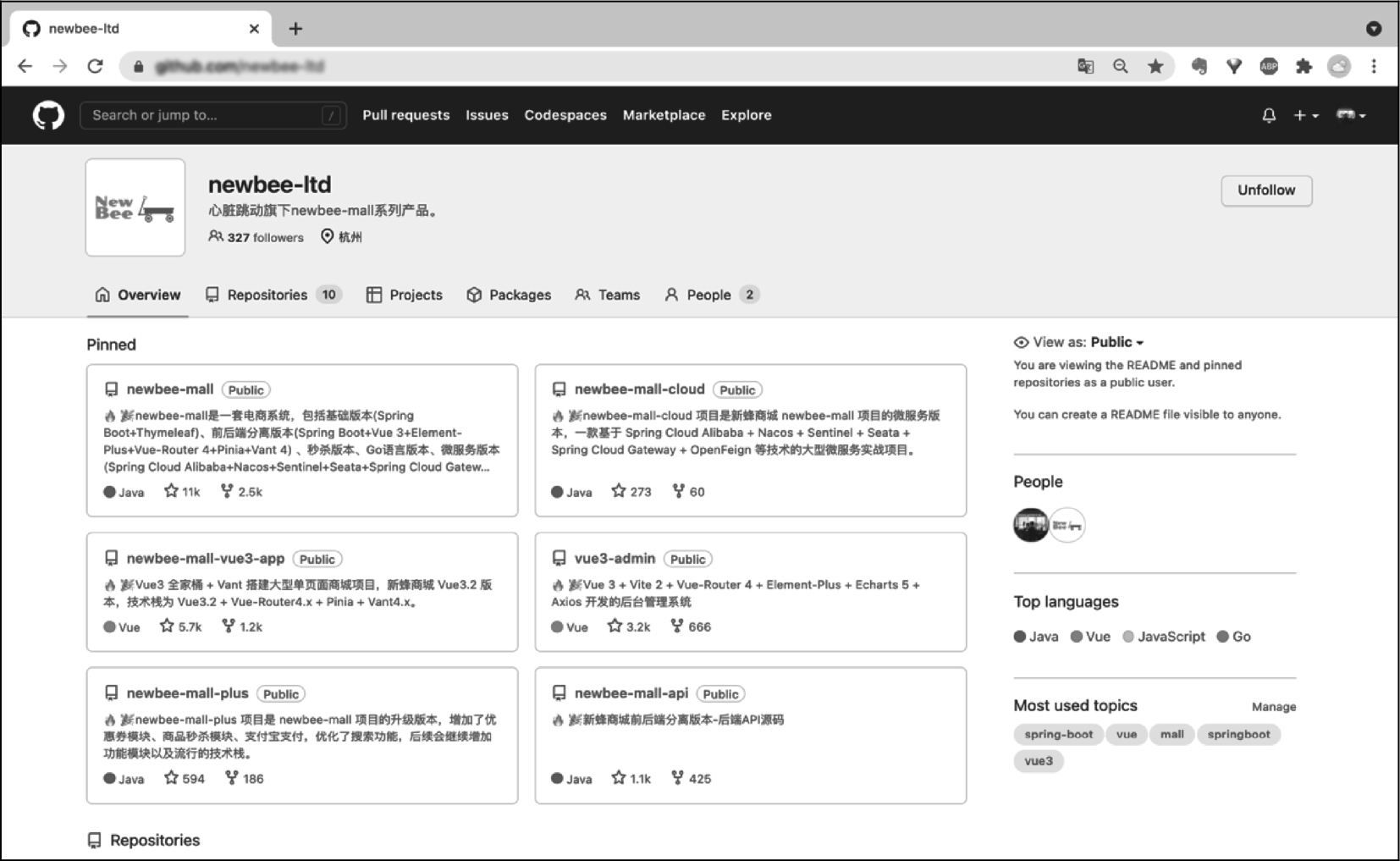Switch to the Teams tab
Image resolution: width=1400 pixels, height=861 pixels.
point(607,295)
